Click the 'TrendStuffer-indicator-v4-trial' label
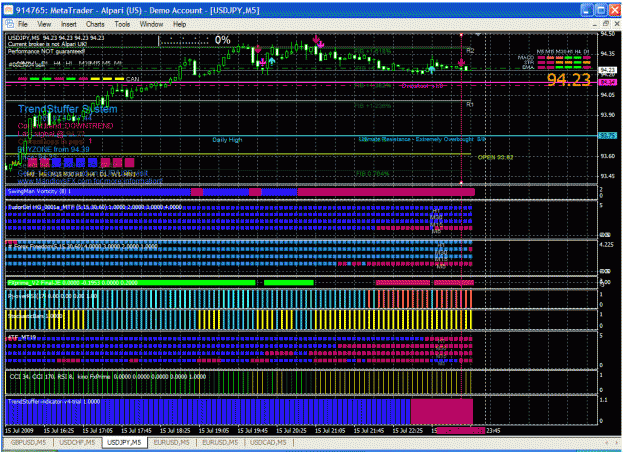The height and width of the screenshot is (452, 625). coord(54,401)
